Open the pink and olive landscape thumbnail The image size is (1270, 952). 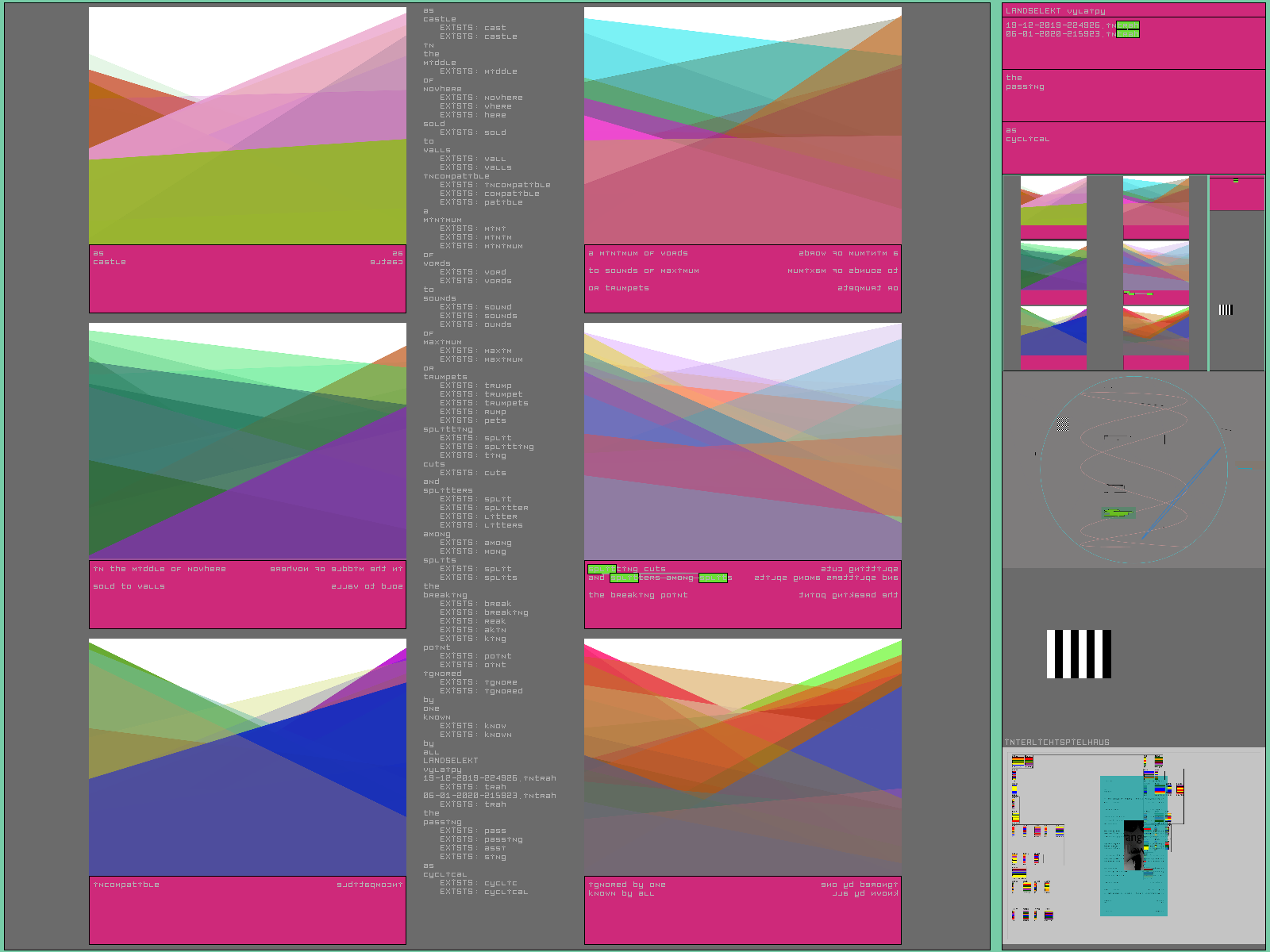click(x=1053, y=202)
